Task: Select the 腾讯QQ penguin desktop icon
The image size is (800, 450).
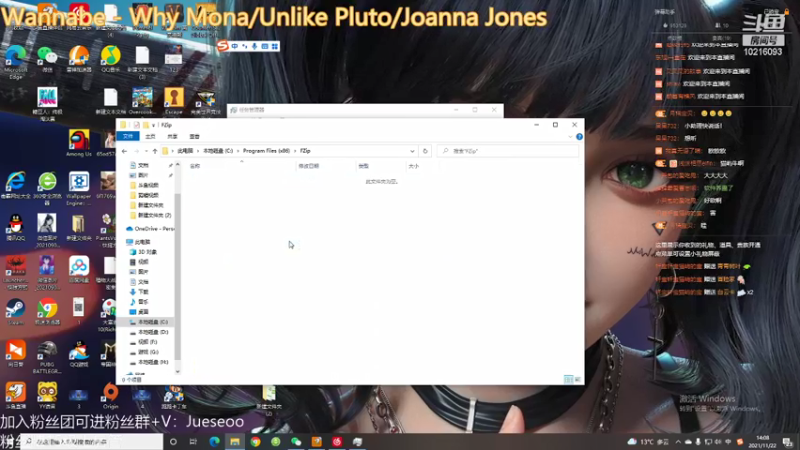Action: [x=15, y=228]
